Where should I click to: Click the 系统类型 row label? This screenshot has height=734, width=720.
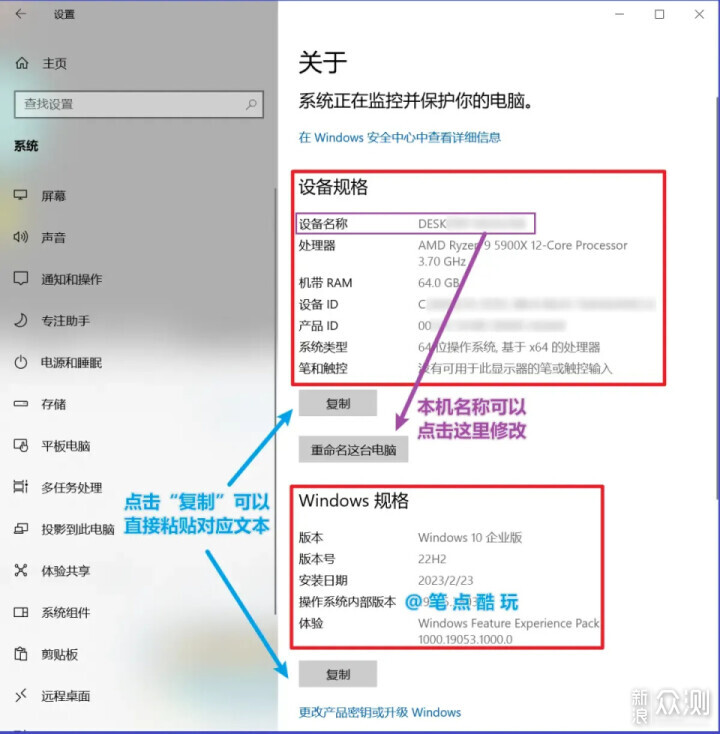point(323,347)
